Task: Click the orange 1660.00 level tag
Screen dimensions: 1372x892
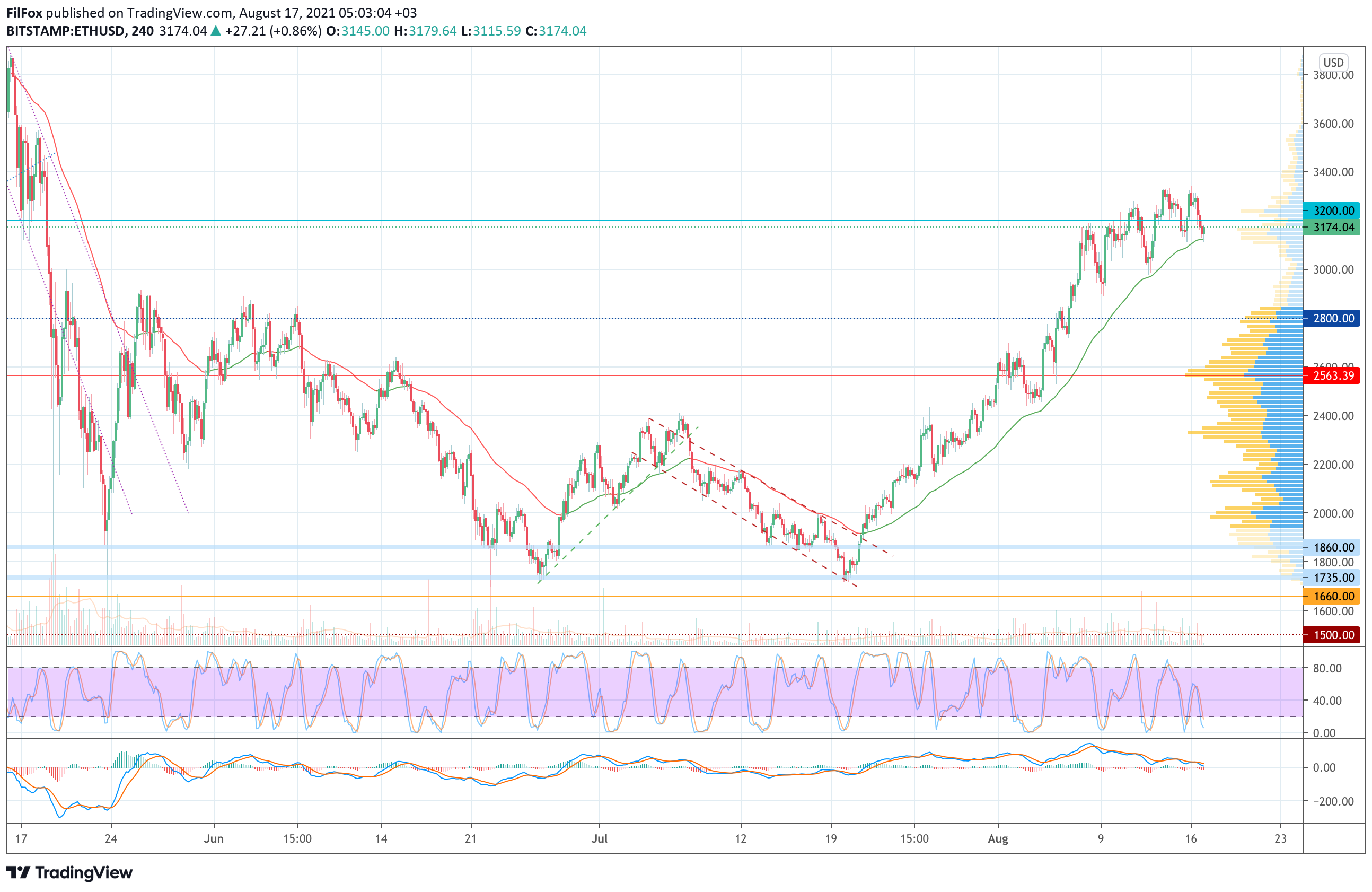Action: coord(1332,596)
